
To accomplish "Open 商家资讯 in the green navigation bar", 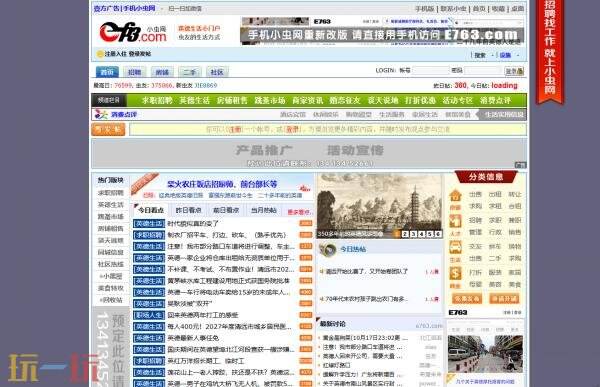I will (x=307, y=101).
